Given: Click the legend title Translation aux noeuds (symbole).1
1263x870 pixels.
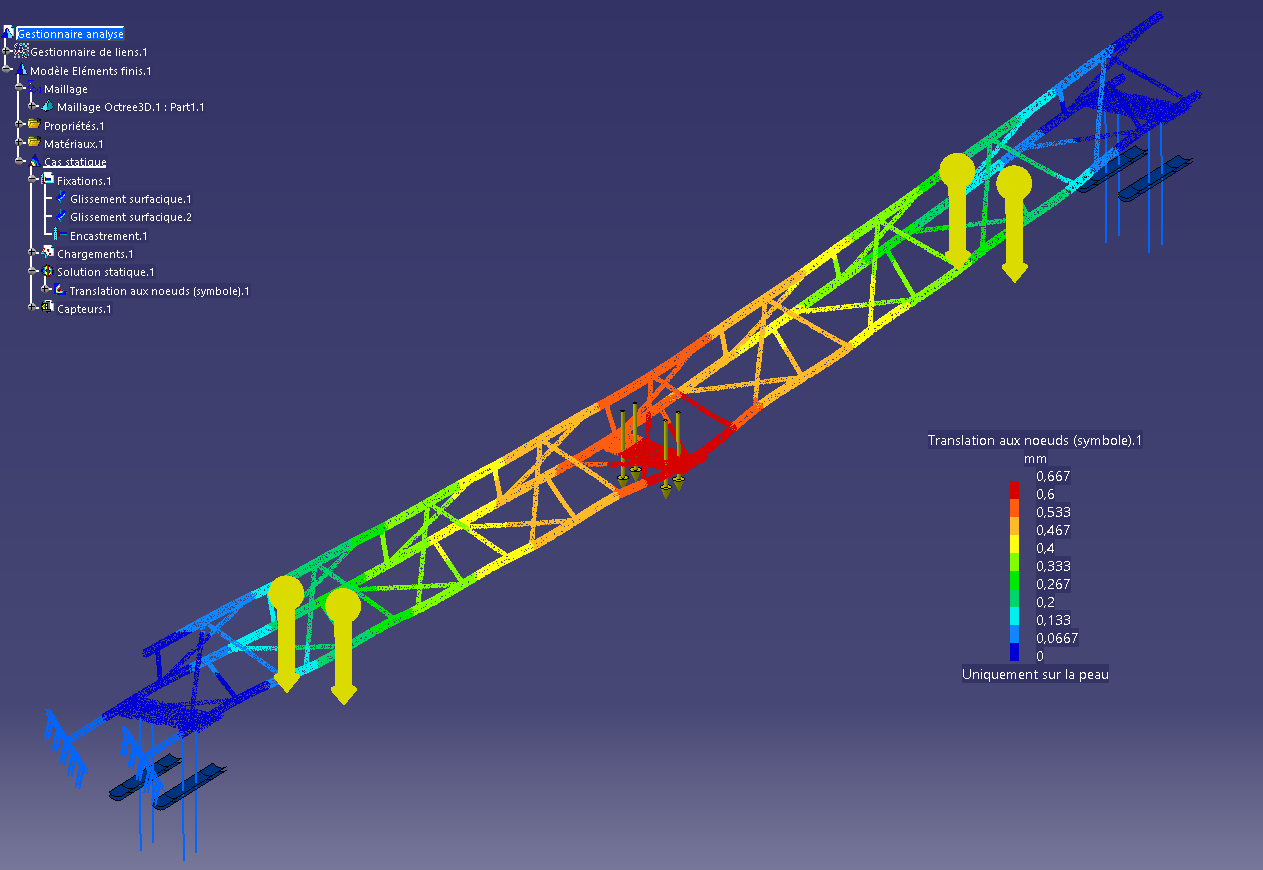Looking at the screenshot, I should click(1035, 440).
